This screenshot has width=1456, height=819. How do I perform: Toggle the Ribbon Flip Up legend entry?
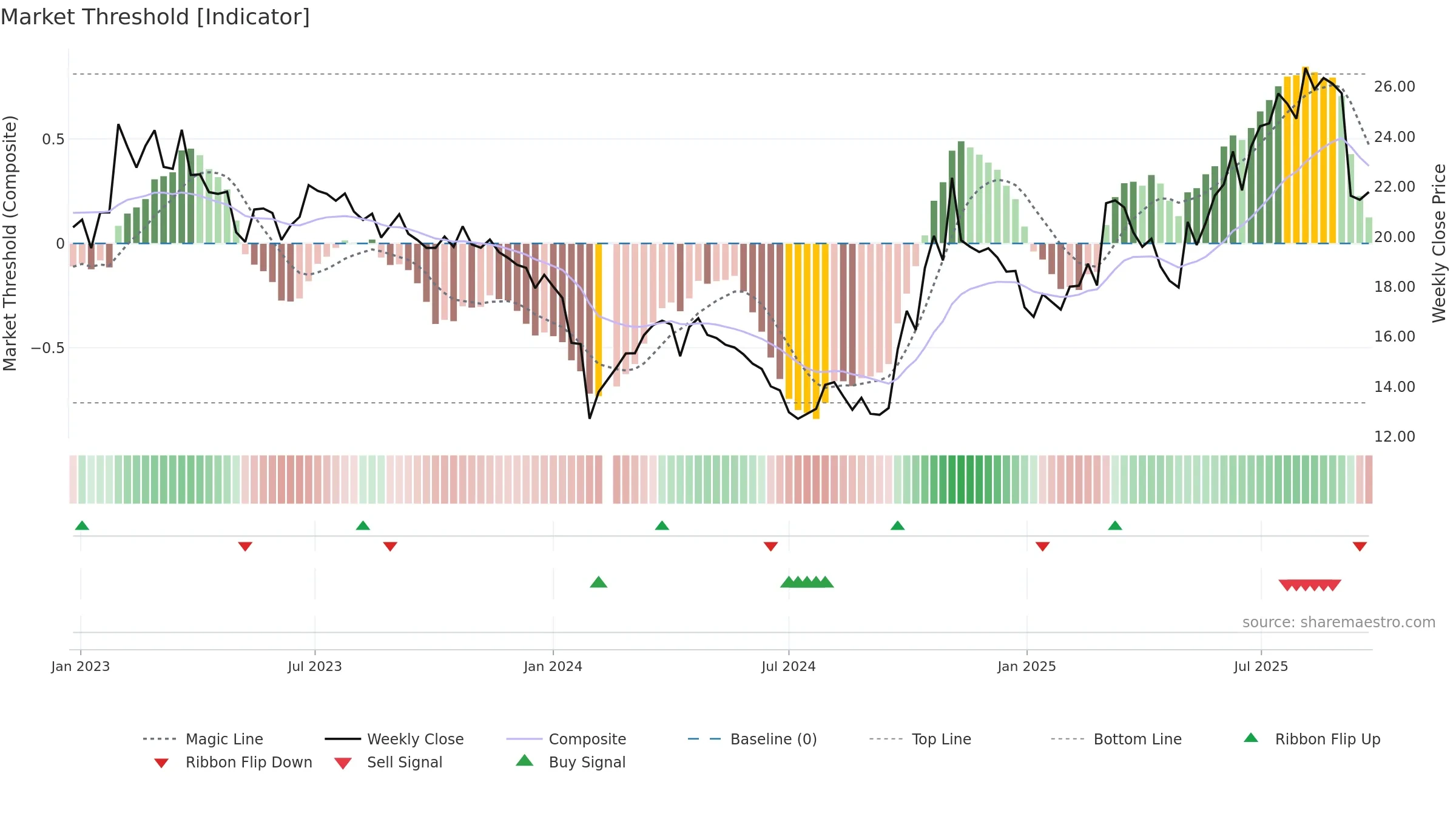(1312, 739)
